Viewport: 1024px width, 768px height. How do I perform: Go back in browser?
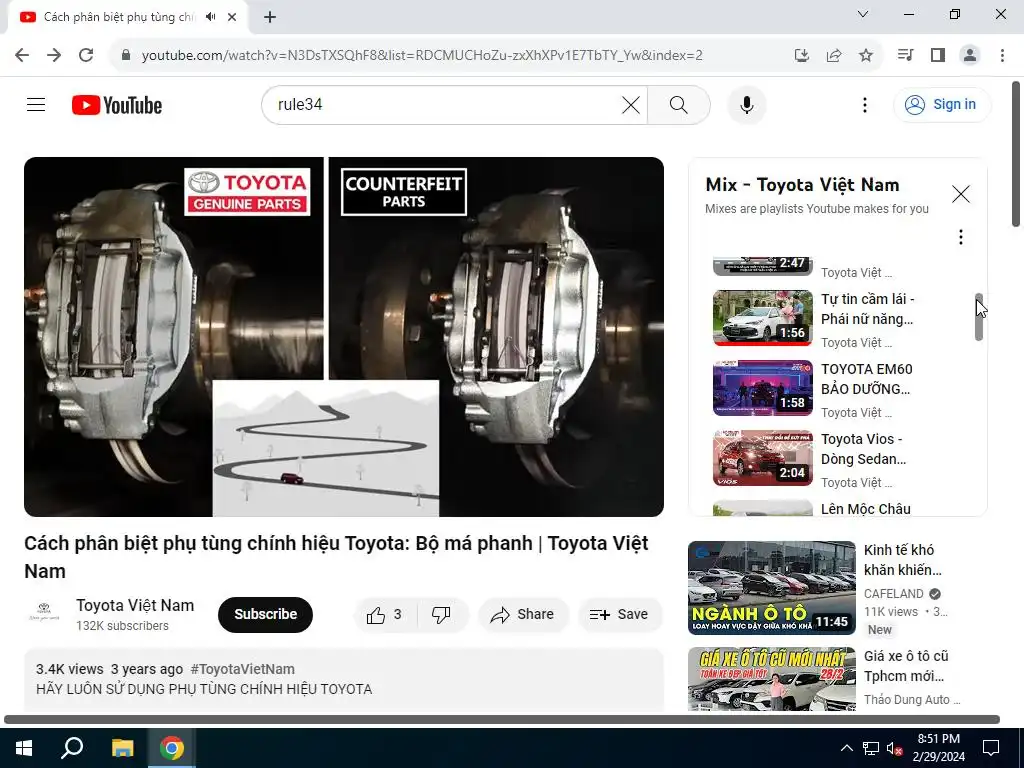pos(22,55)
